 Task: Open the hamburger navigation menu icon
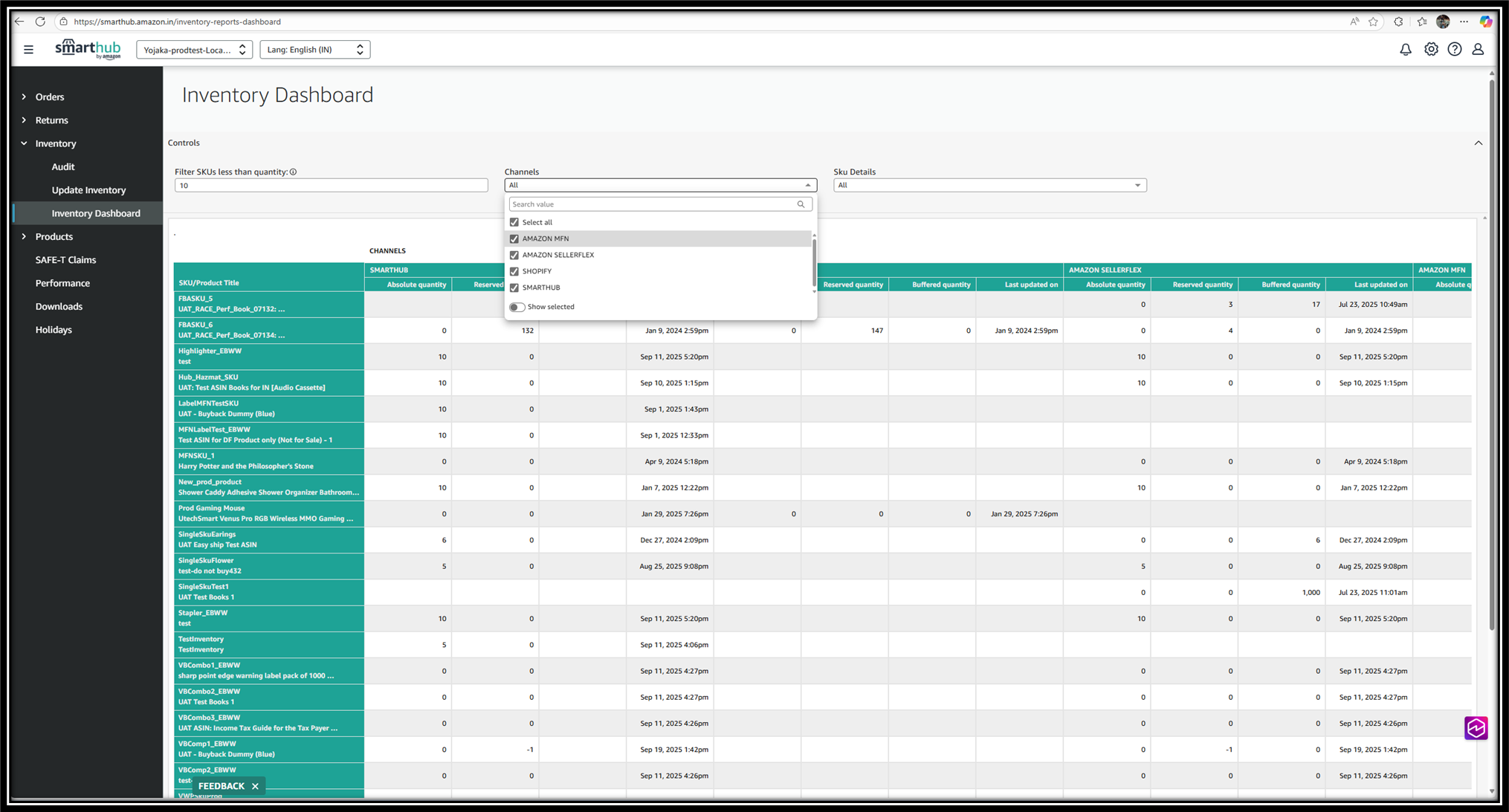28,50
